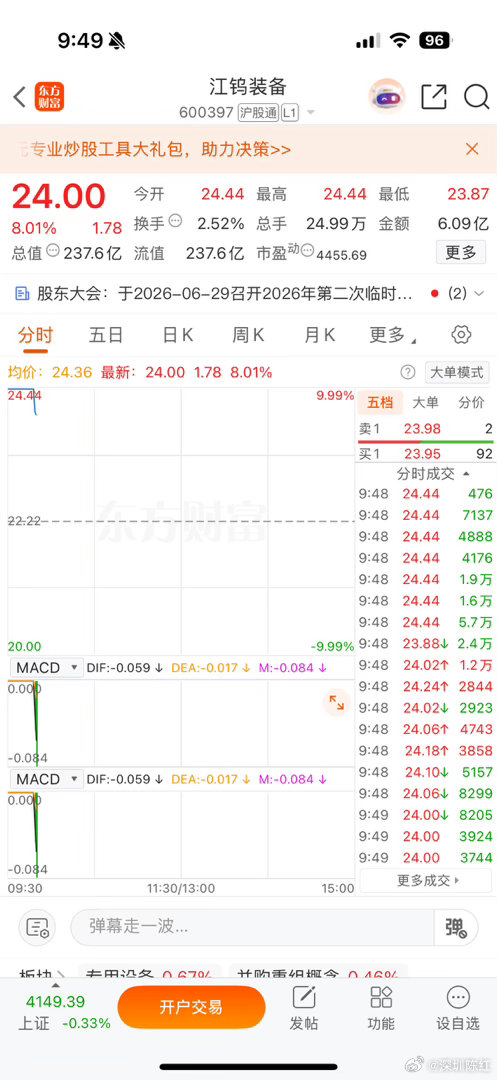Tap the 9:49 trade with 8205 volume

coord(426,814)
